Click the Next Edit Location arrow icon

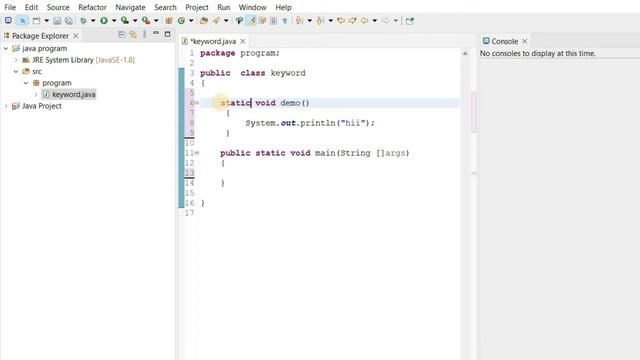352,20
